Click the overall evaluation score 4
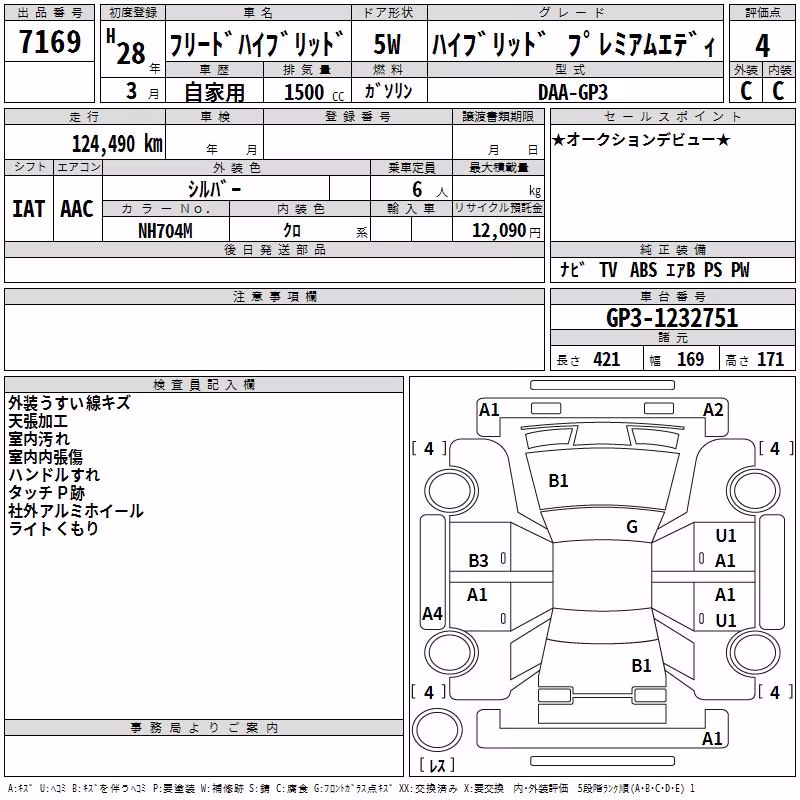 click(x=762, y=45)
